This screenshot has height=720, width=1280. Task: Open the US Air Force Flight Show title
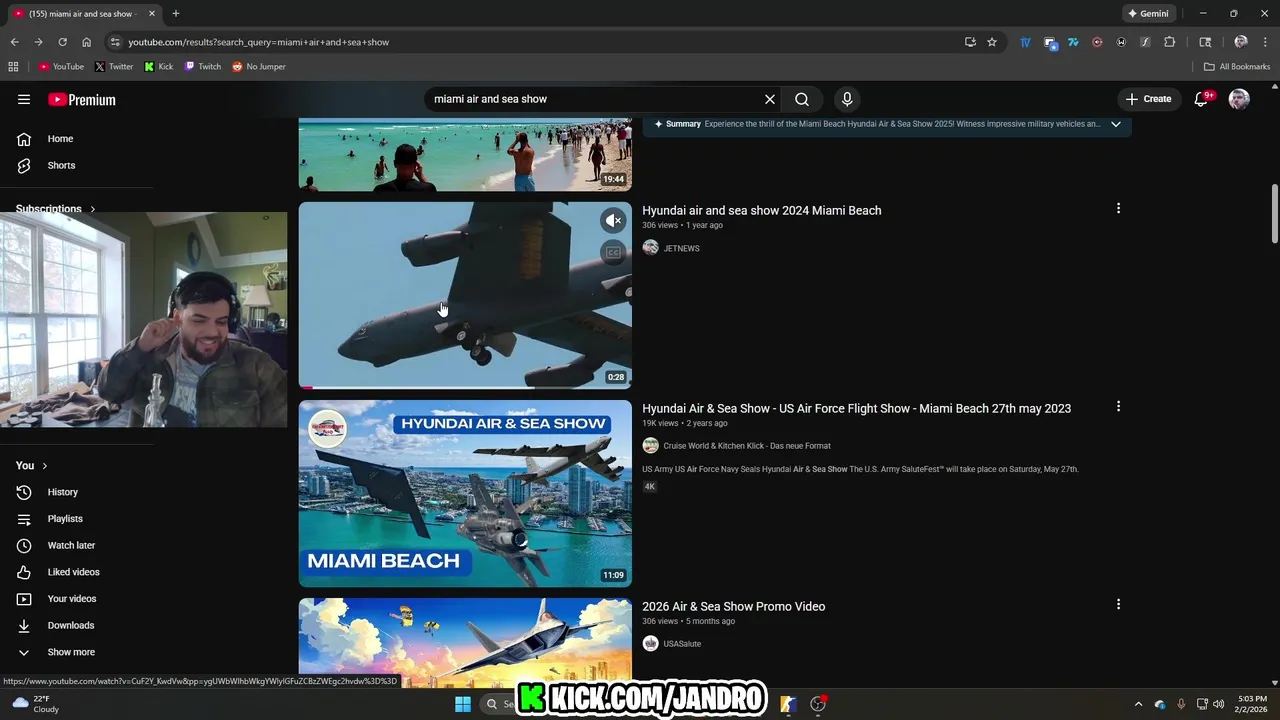click(x=856, y=409)
